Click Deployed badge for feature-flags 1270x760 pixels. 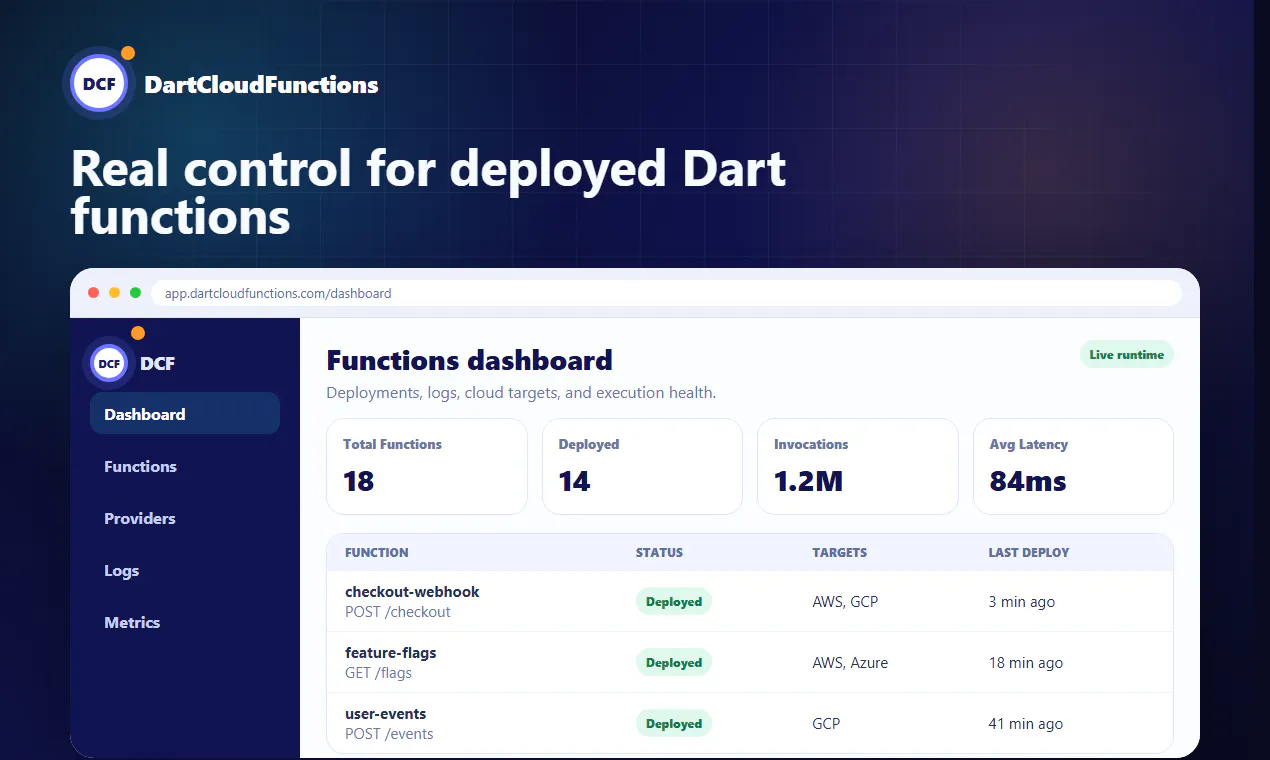(x=674, y=662)
